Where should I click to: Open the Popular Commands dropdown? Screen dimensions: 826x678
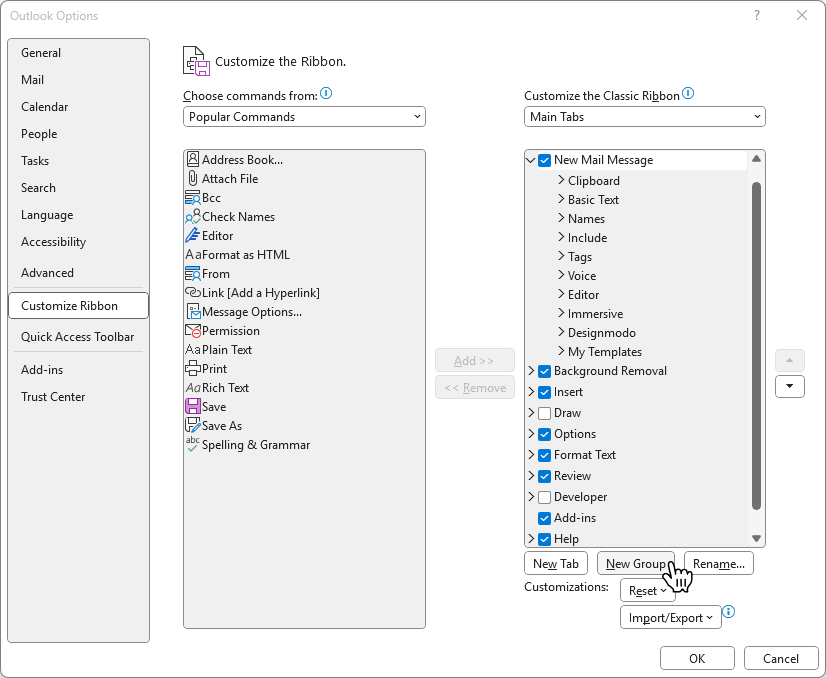click(x=304, y=117)
